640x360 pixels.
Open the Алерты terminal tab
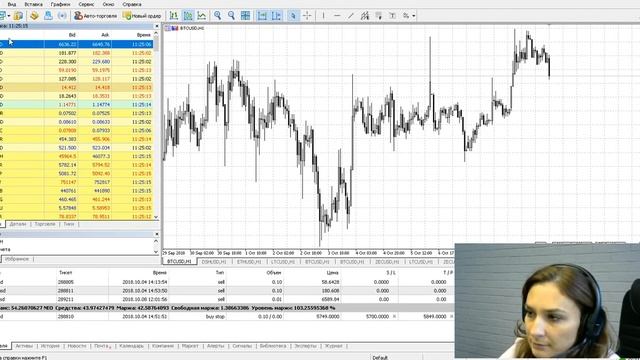[216, 346]
